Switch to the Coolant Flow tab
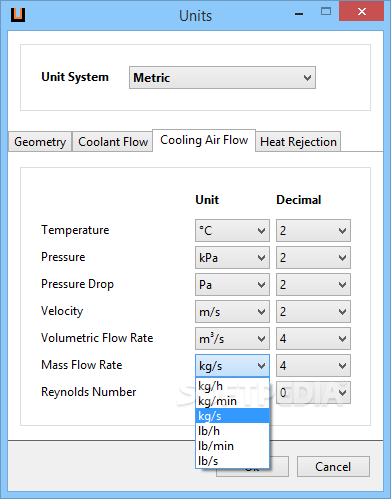This screenshot has width=391, height=499. [113, 142]
